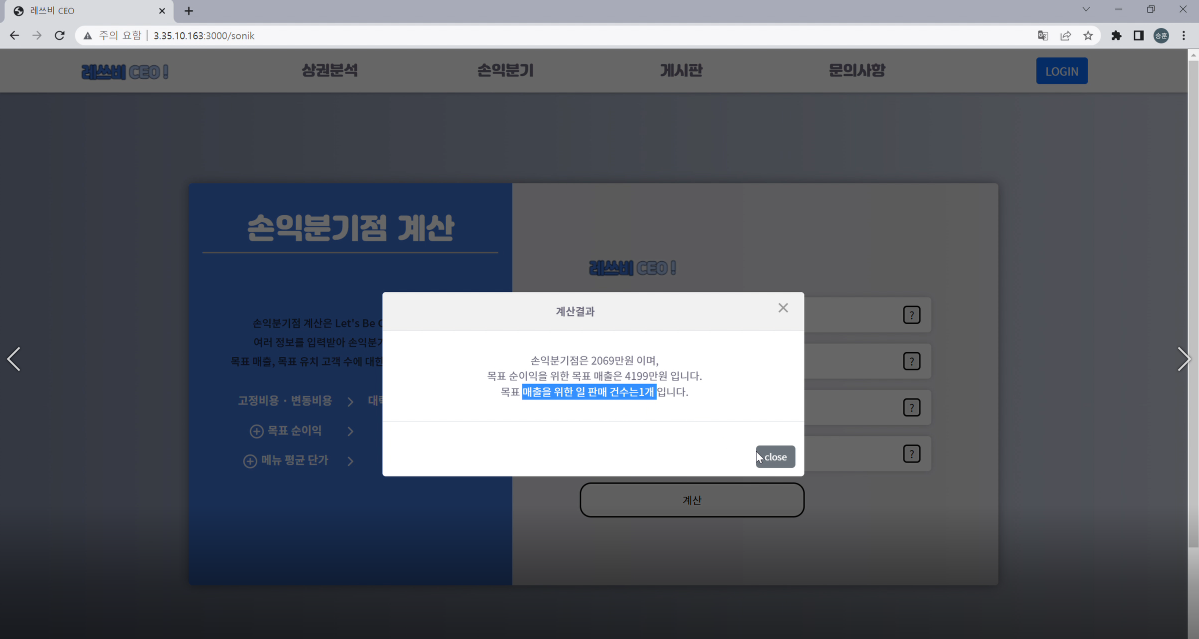This screenshot has height=639, width=1199.
Task: Expand the chevron next to 고정비용 · 변동비용
Action: [350, 401]
